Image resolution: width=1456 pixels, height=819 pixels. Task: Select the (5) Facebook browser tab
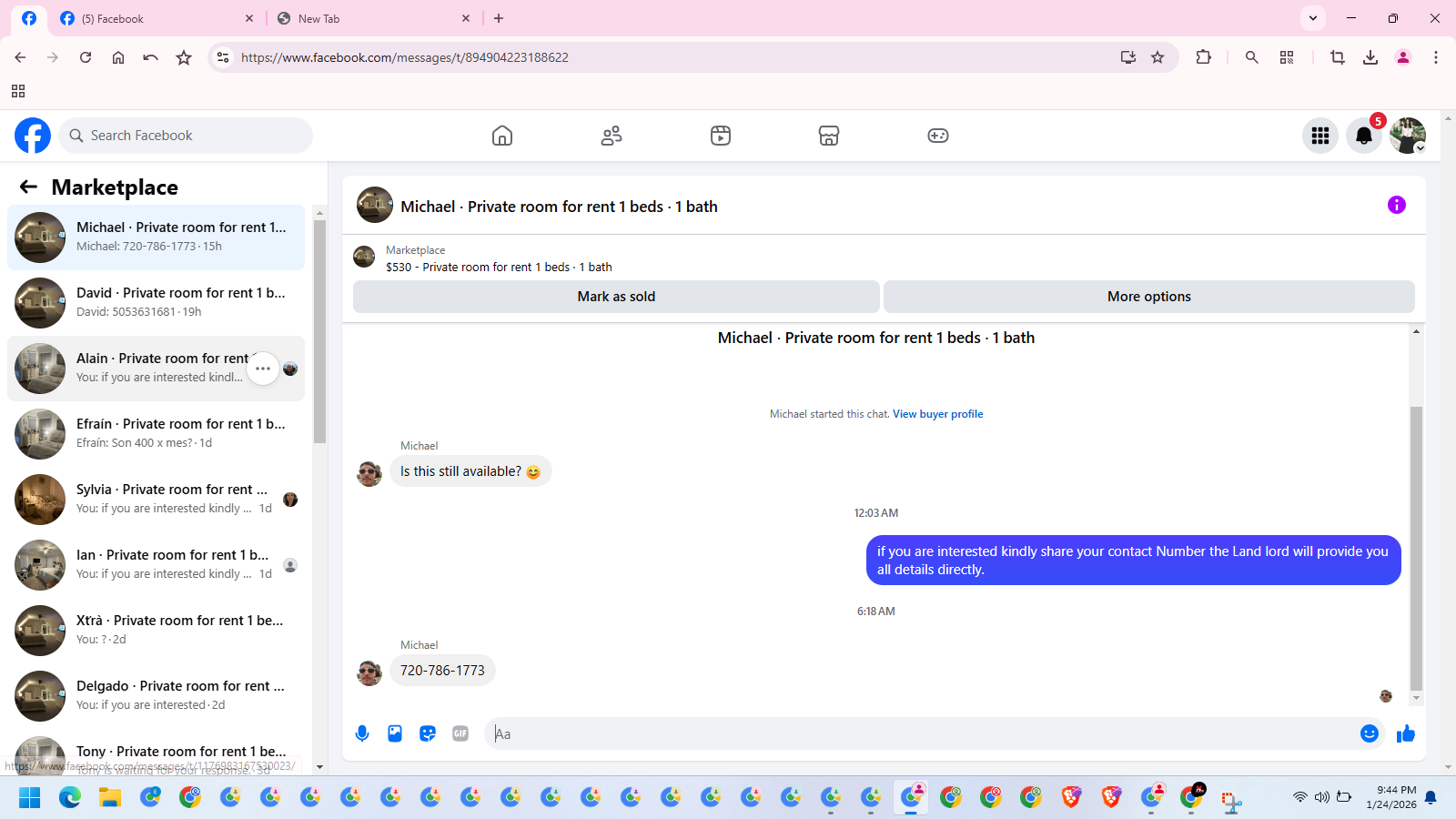157,18
